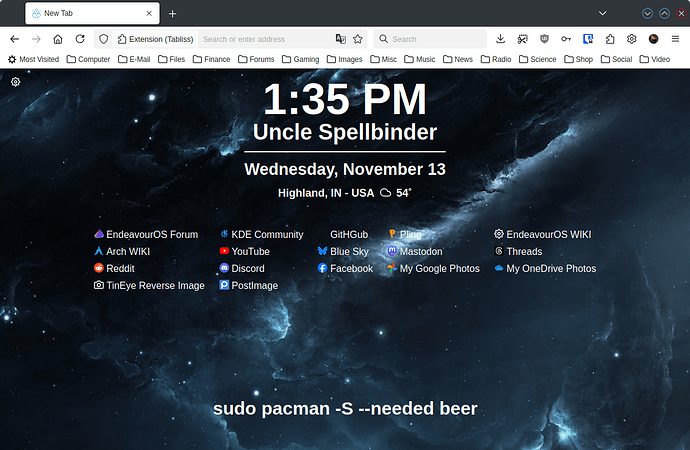Viewport: 690px width, 450px height.
Task: Open the Downloads arrow icon
Action: (500, 39)
